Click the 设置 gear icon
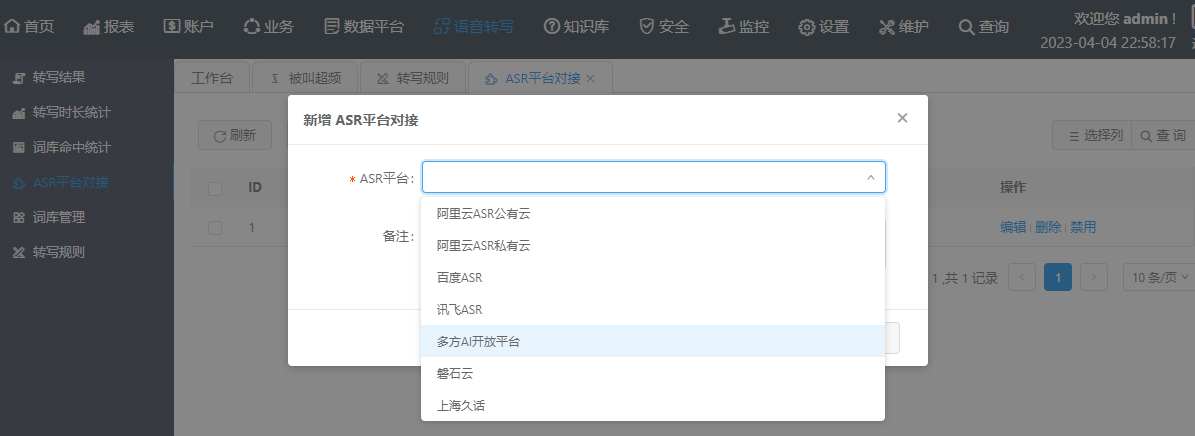 (x=806, y=27)
